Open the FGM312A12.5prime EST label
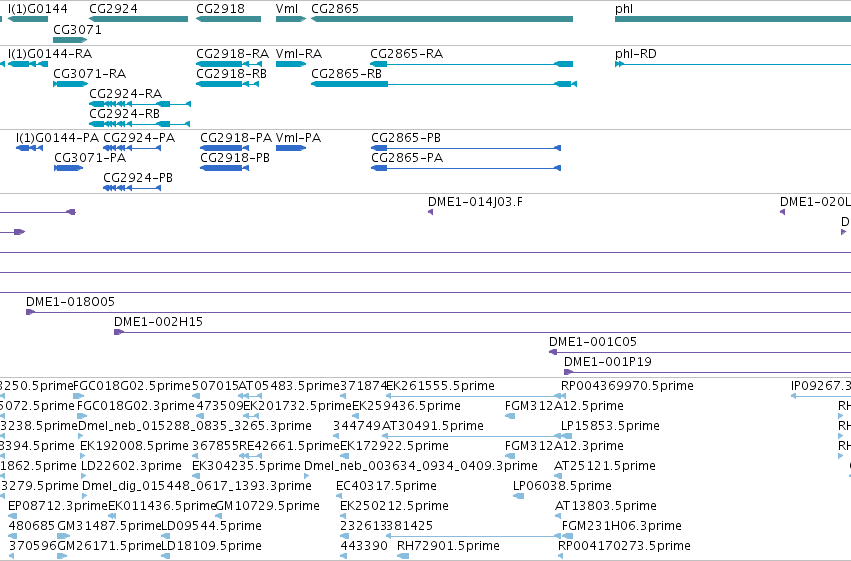 (x=564, y=406)
